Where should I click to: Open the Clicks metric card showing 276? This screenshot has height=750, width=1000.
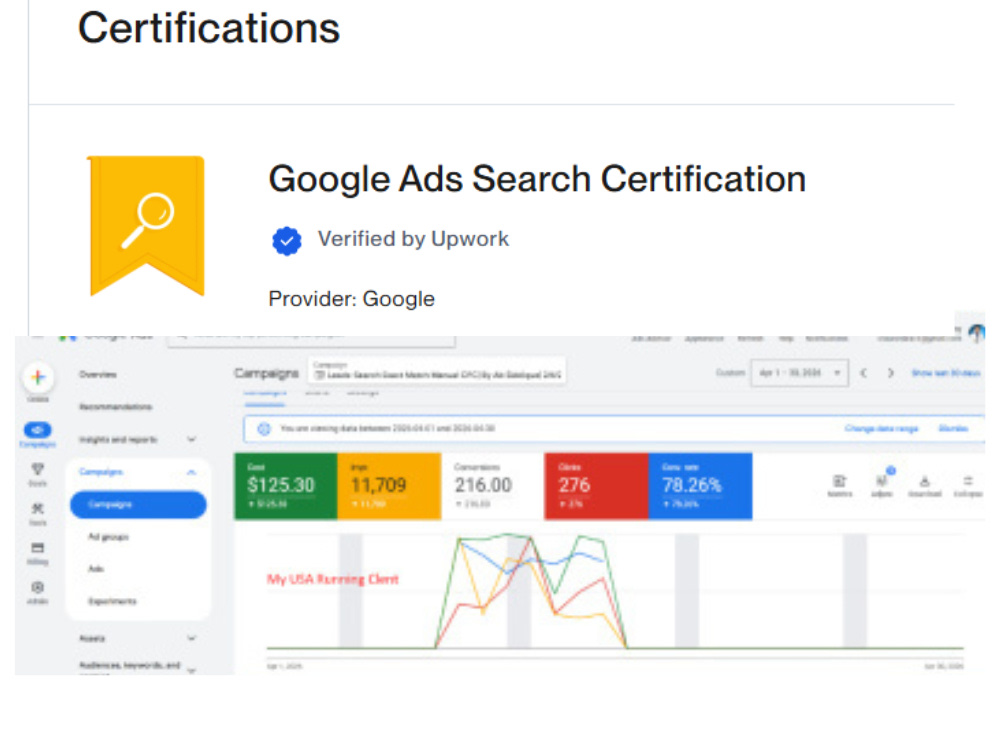point(596,486)
